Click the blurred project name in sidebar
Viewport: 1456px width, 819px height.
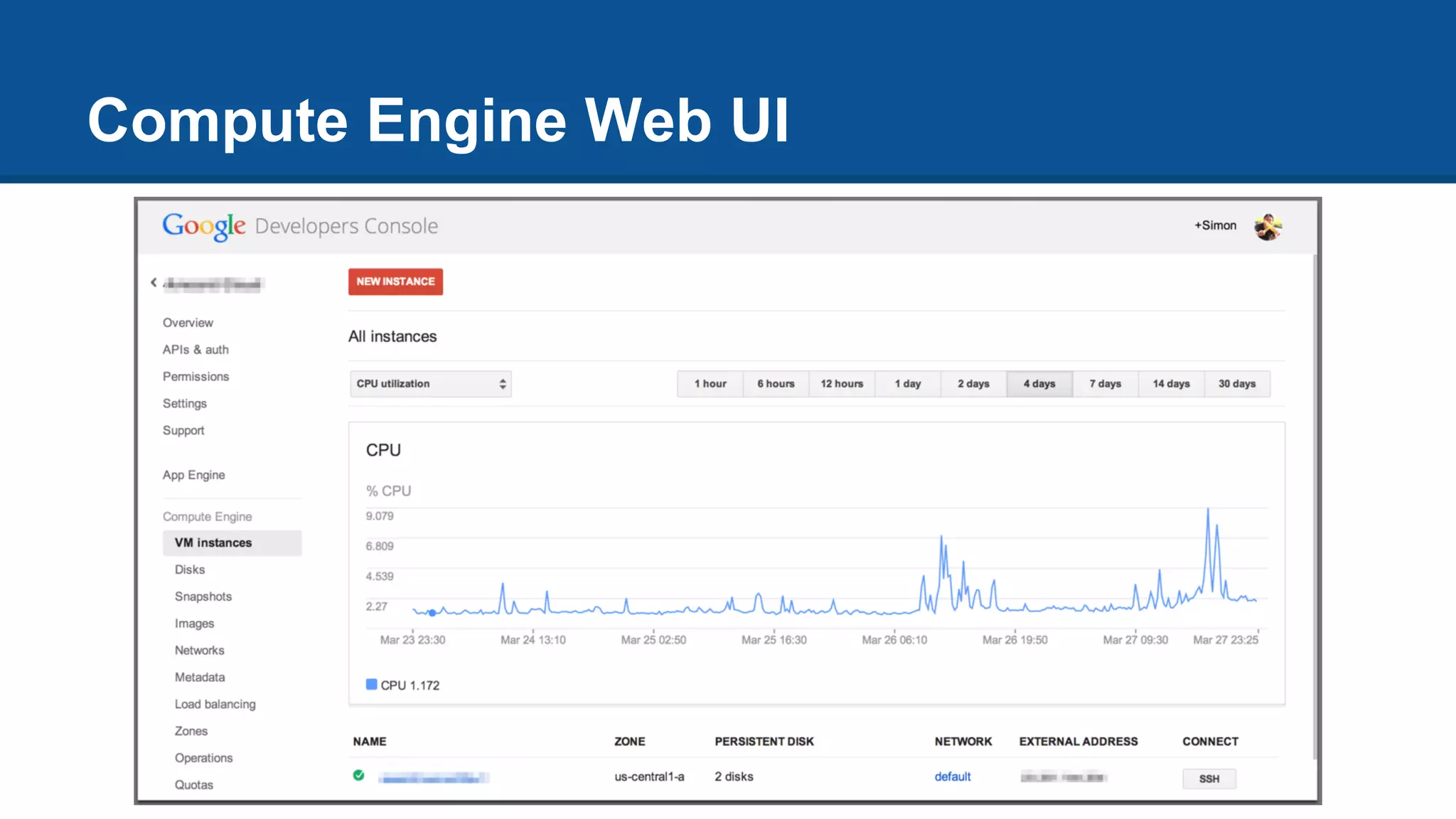pyautogui.click(x=213, y=284)
